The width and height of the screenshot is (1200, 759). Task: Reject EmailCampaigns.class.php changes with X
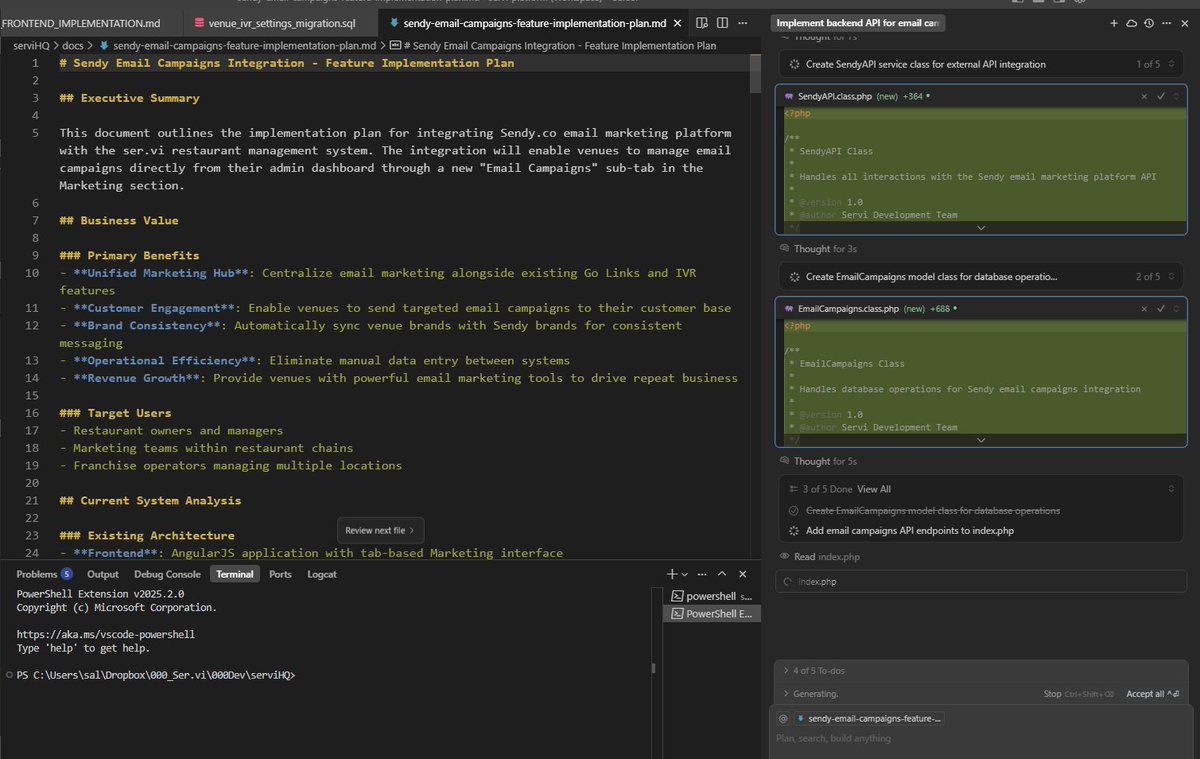(x=1145, y=309)
